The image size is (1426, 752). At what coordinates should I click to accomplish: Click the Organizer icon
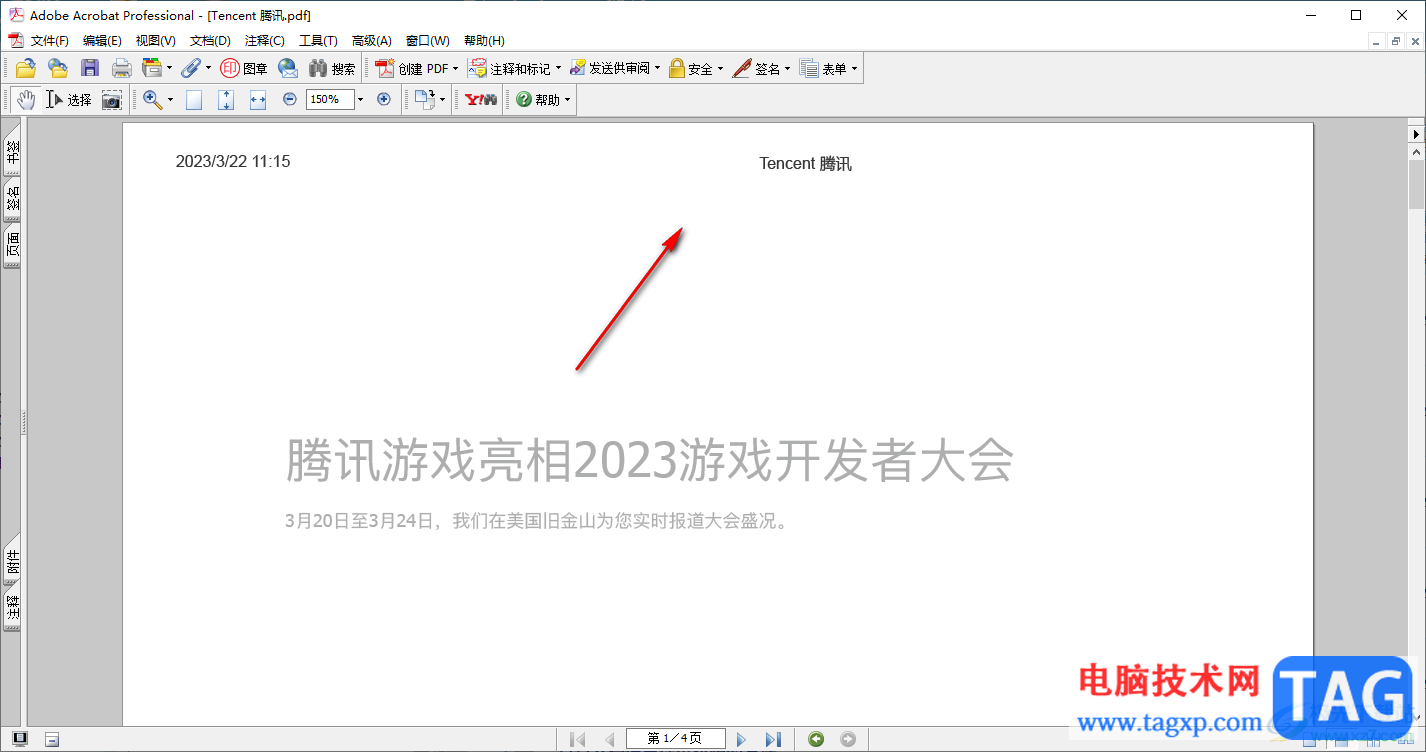152,68
